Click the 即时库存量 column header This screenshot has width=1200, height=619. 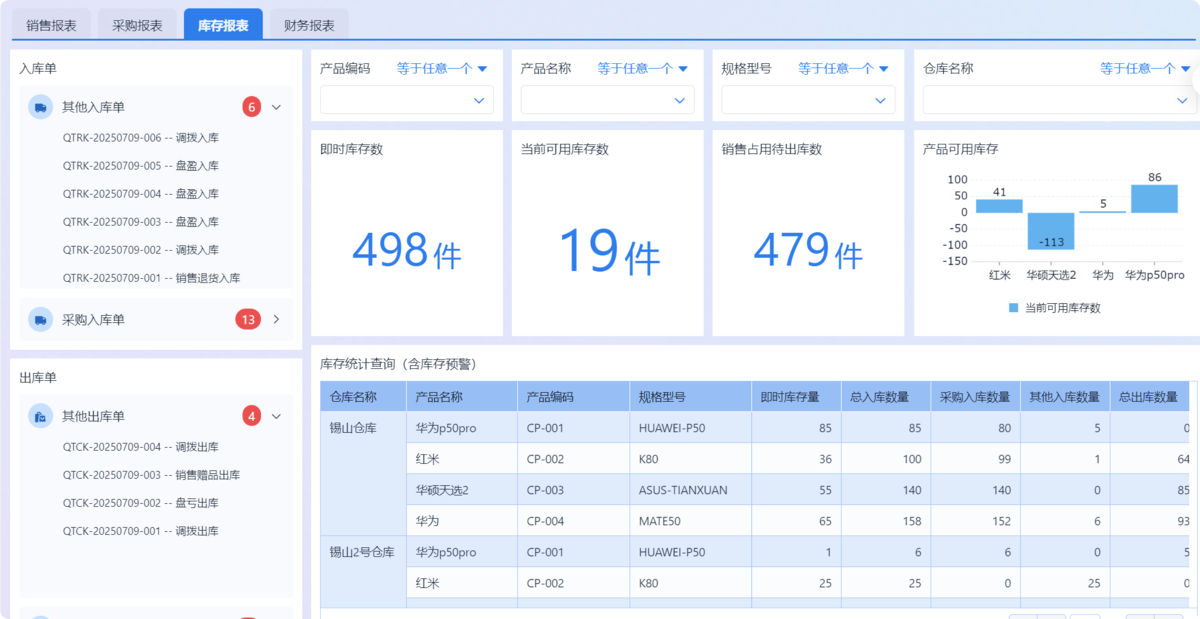click(790, 397)
